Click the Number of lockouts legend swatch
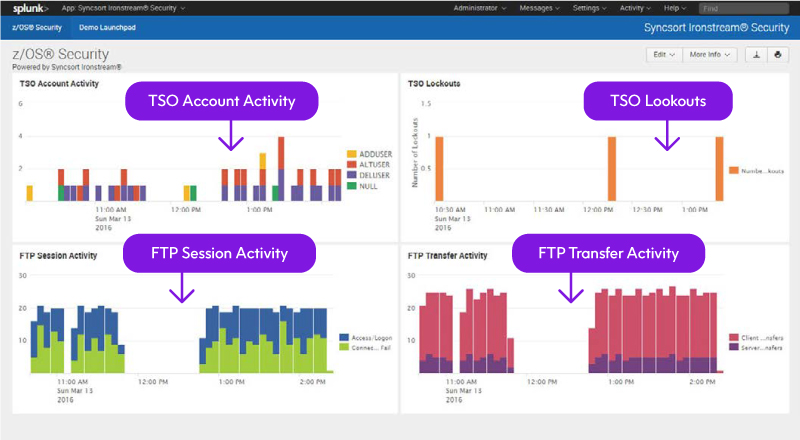800x440 pixels. click(x=734, y=170)
